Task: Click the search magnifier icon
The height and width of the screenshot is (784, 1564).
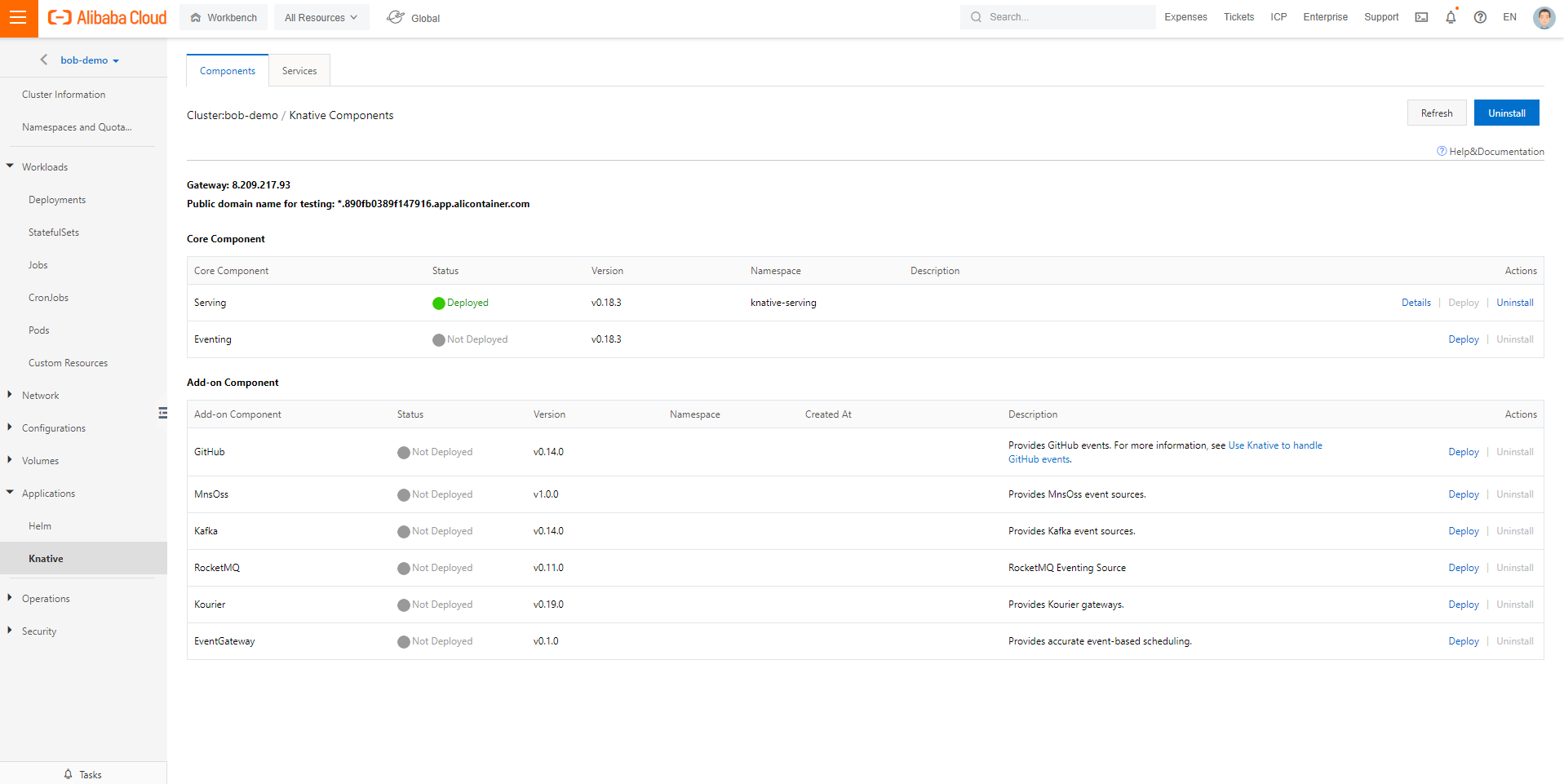Action: click(x=976, y=17)
